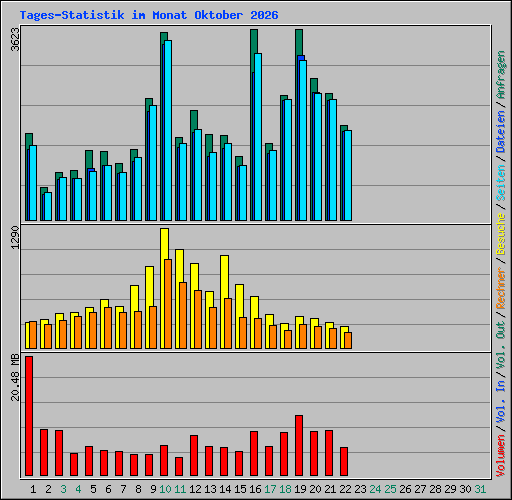Select day 15 on the x-axis
The image size is (512, 500).
240,489
